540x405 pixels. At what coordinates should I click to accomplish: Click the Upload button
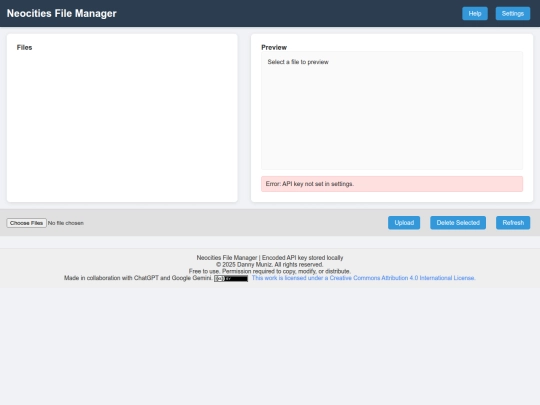click(x=404, y=222)
